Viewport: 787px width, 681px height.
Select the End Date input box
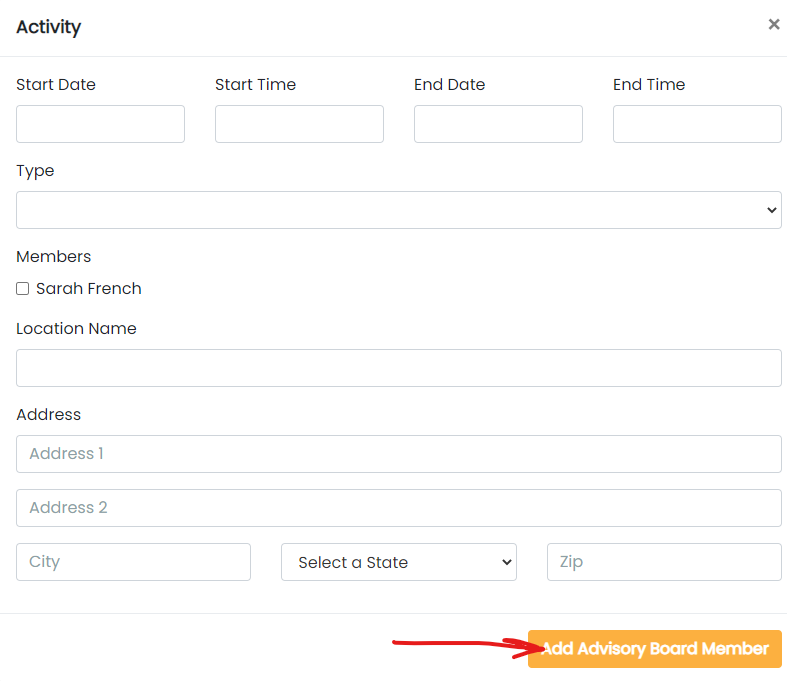point(498,124)
